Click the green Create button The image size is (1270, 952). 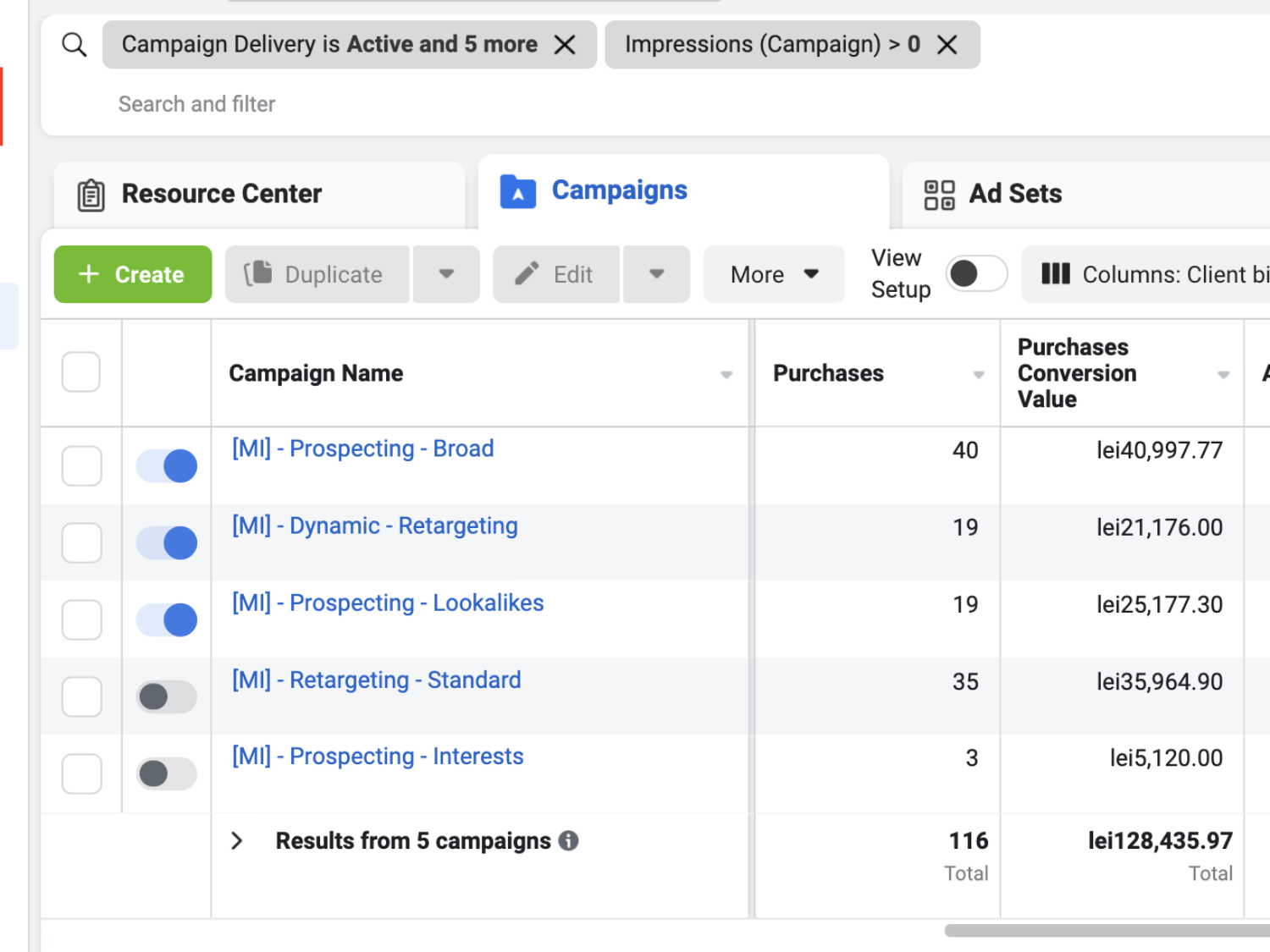click(133, 274)
